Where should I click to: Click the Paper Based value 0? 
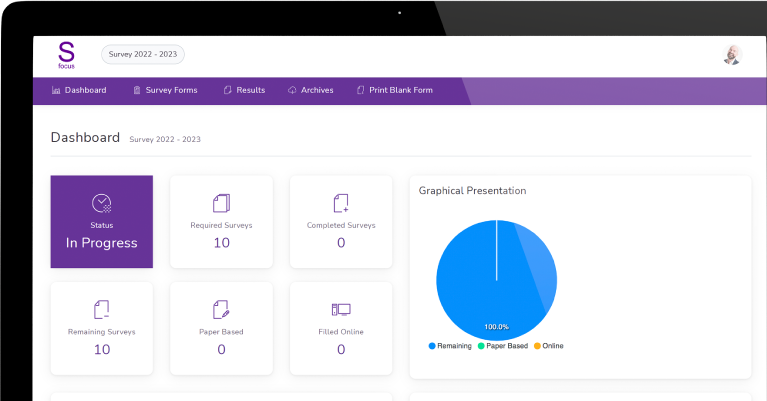tap(222, 350)
